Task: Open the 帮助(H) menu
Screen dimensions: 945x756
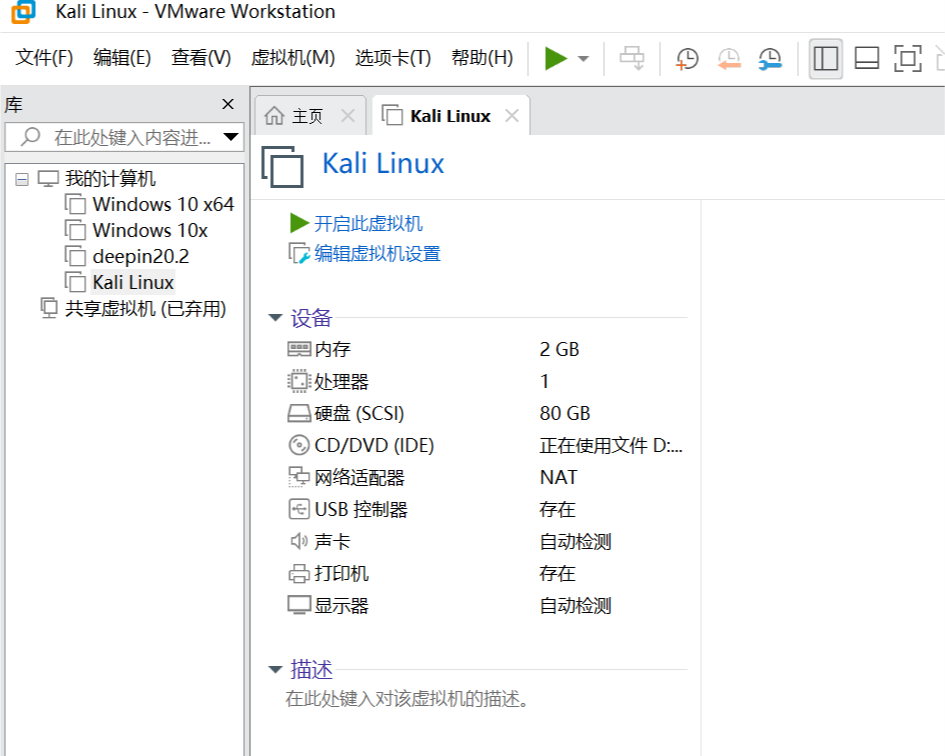Action: coord(482,58)
